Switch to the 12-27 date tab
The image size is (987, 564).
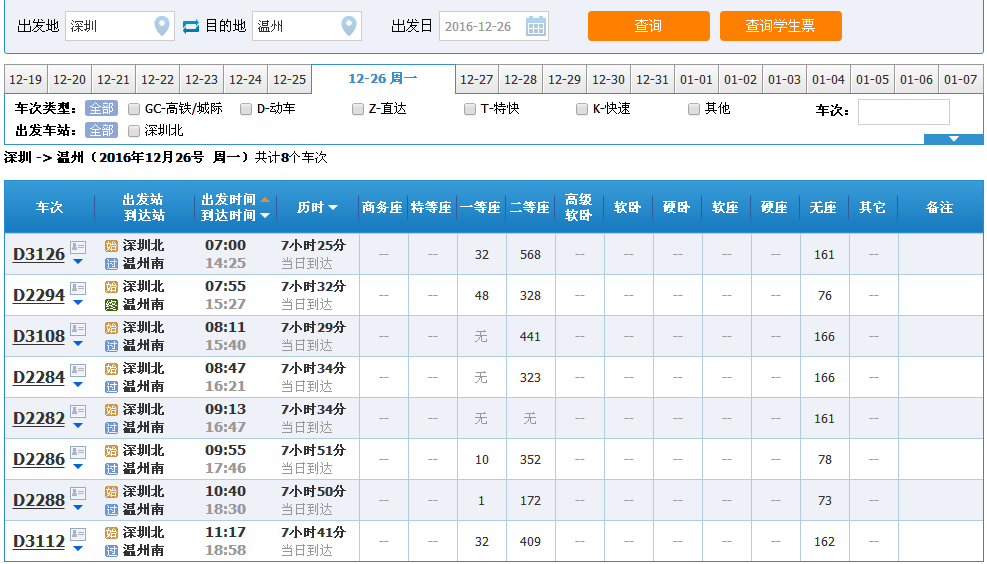coord(477,80)
